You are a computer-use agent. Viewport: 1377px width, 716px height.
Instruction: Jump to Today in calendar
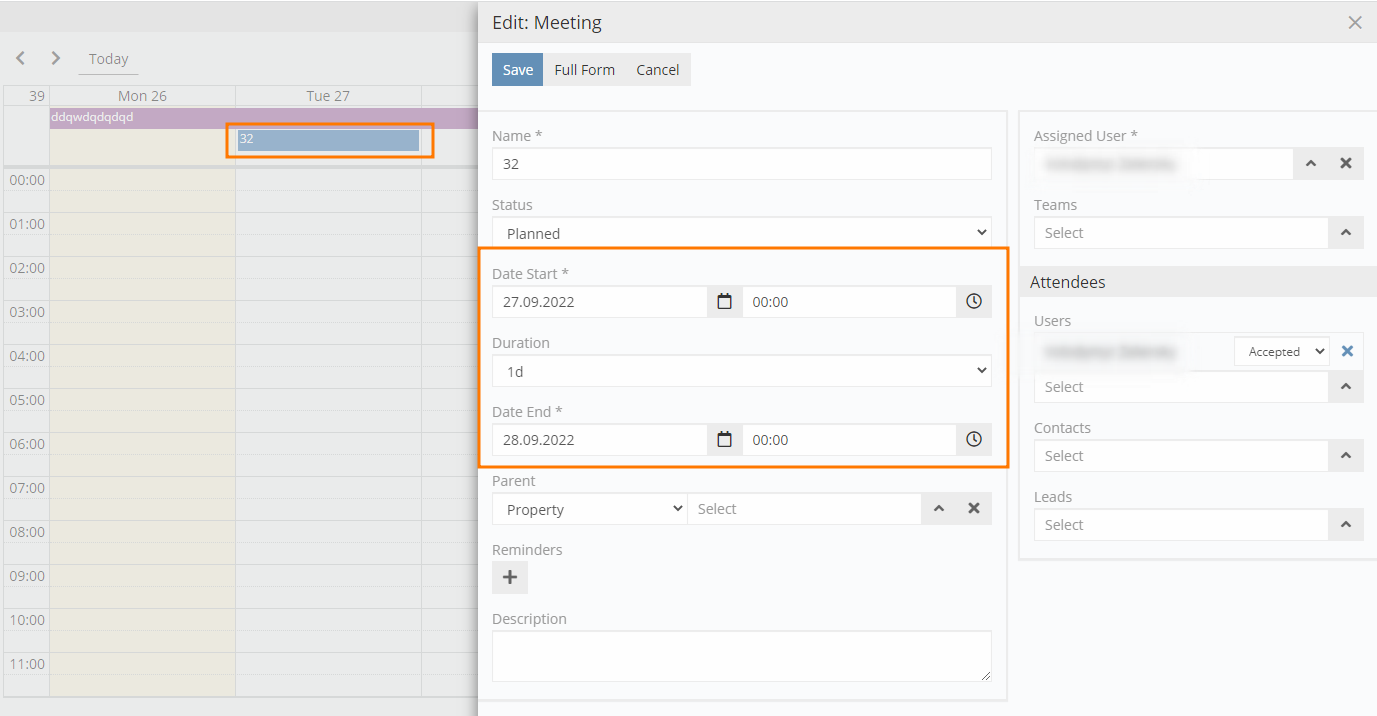point(108,59)
